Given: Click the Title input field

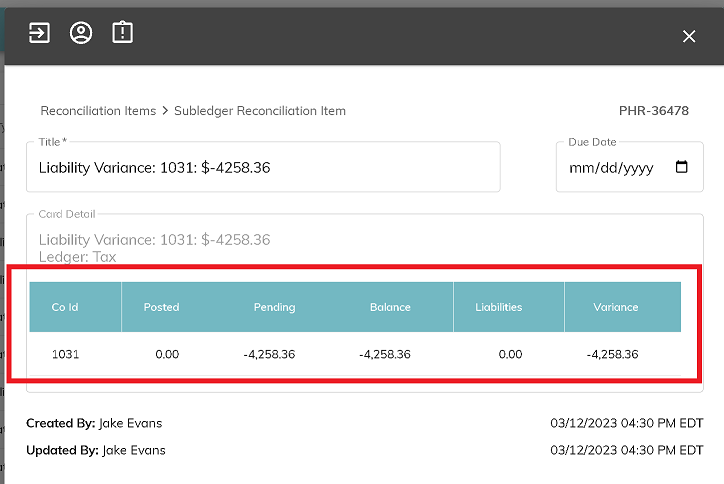Looking at the screenshot, I should pyautogui.click(x=262, y=168).
